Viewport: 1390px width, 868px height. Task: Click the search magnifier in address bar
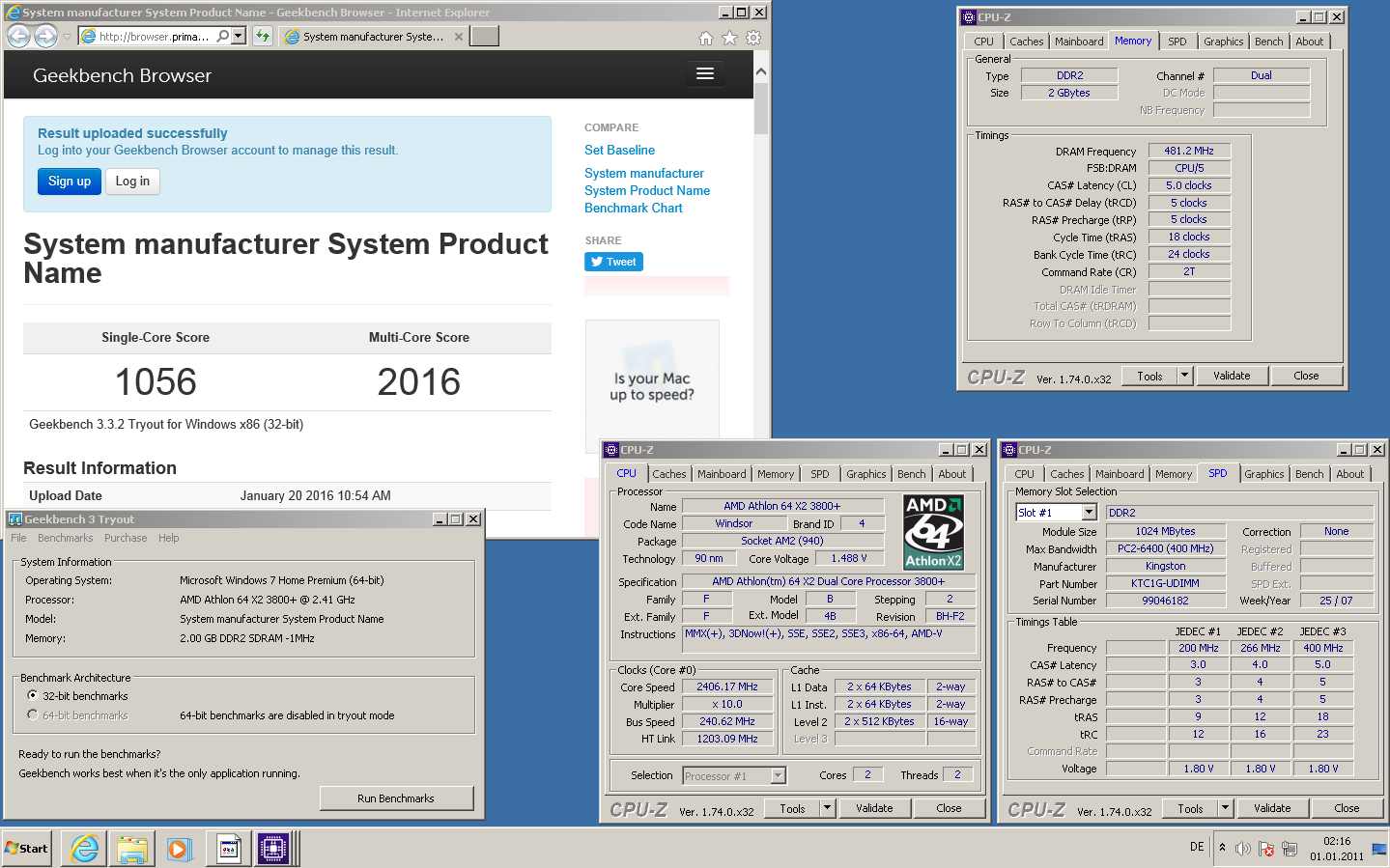click(x=223, y=36)
